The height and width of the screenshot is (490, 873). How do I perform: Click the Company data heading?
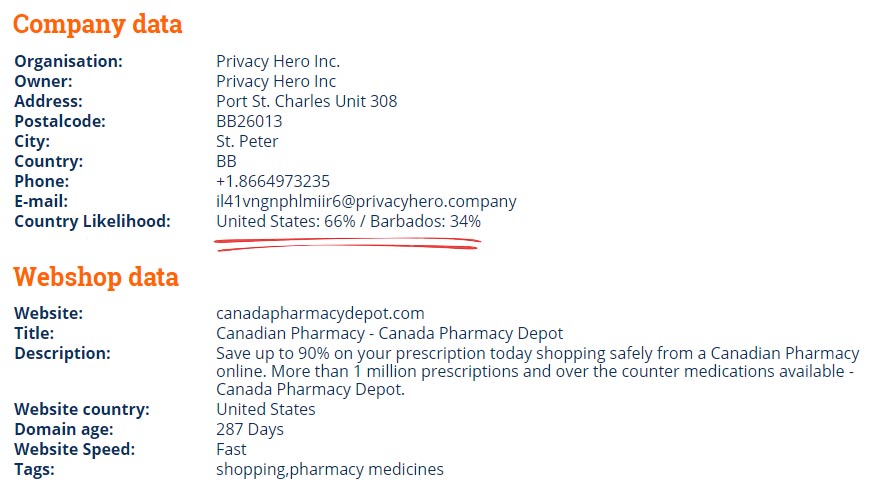(x=97, y=24)
